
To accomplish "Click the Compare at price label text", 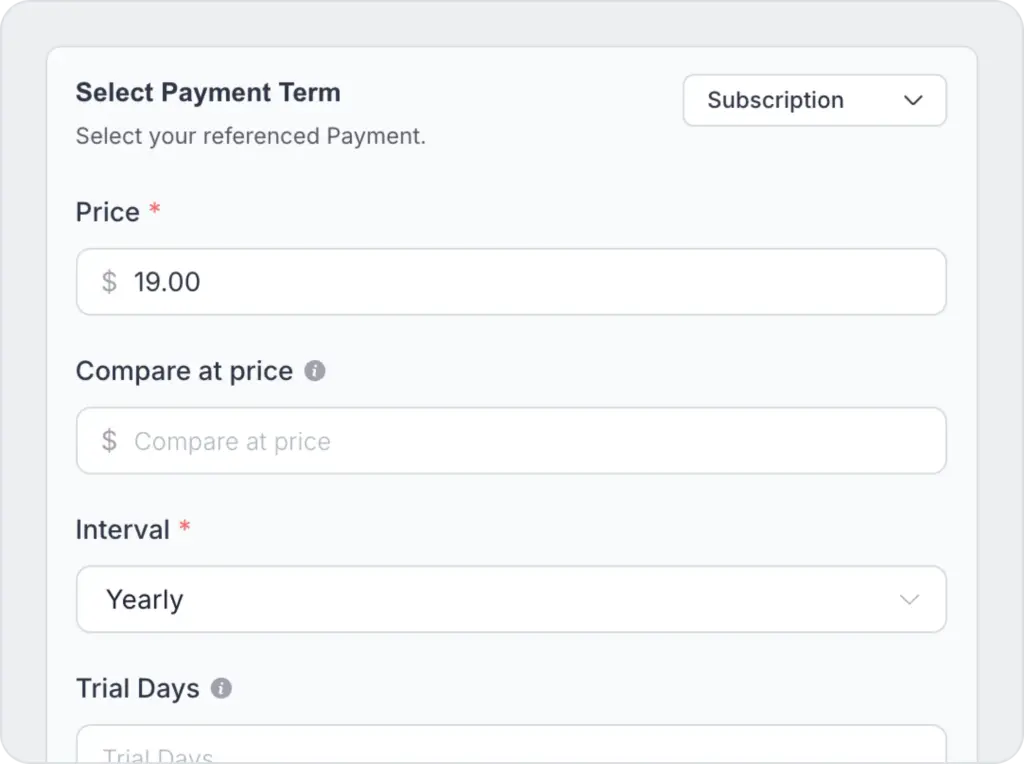I will [184, 371].
